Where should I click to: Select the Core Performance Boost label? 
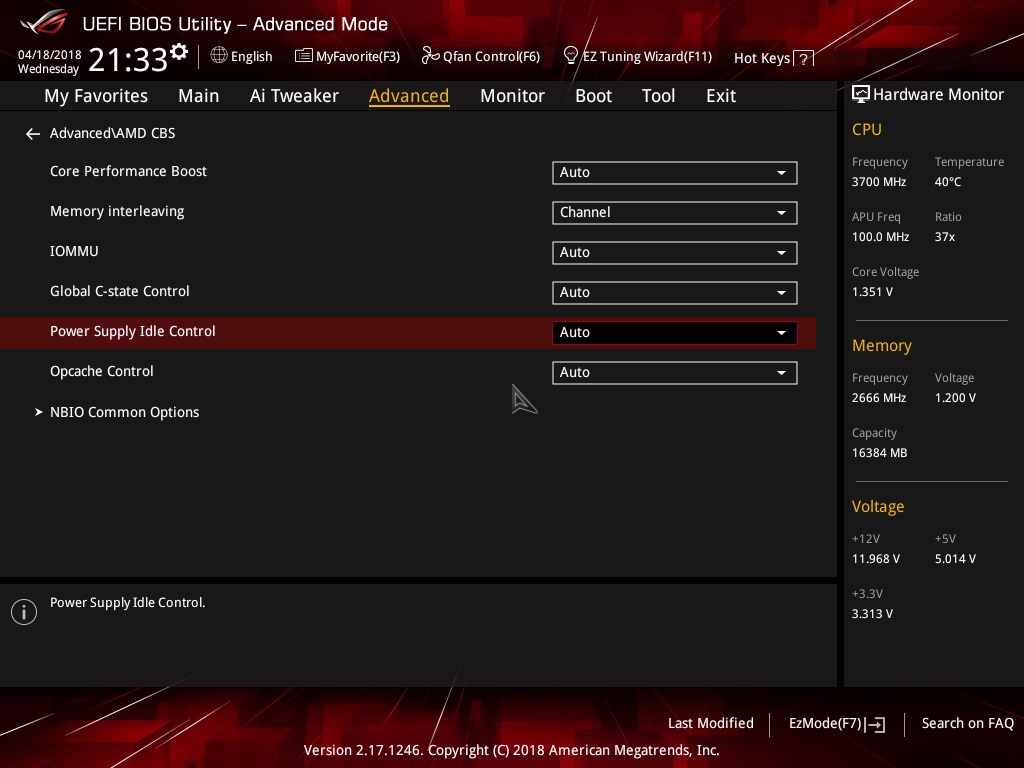pyautogui.click(x=129, y=171)
